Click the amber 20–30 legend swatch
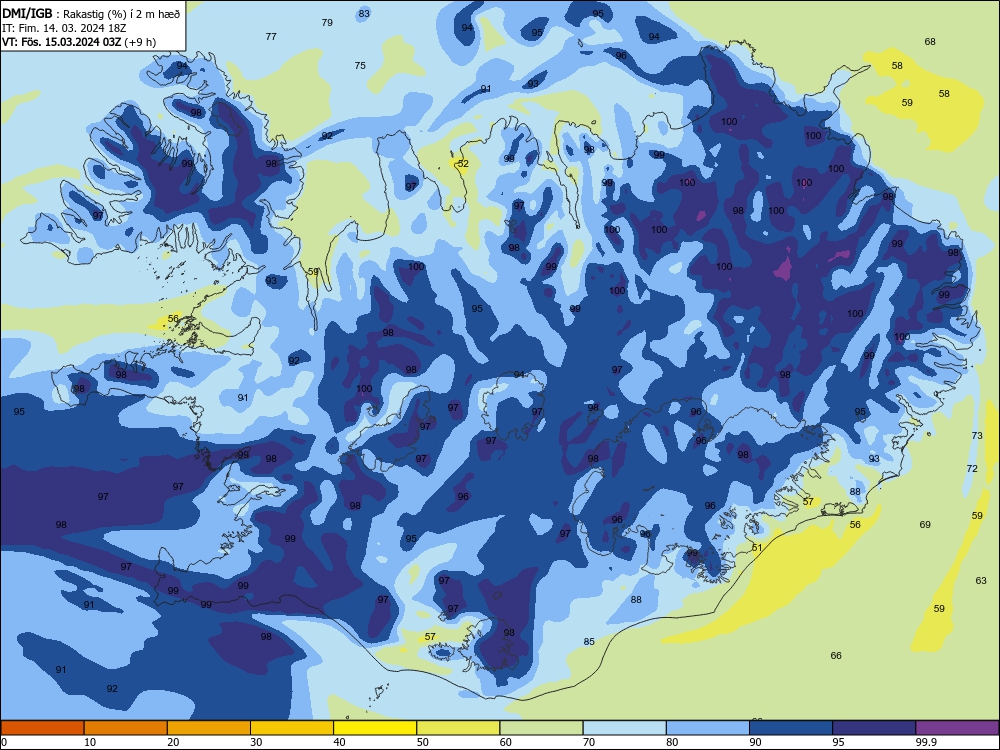 click(209, 728)
